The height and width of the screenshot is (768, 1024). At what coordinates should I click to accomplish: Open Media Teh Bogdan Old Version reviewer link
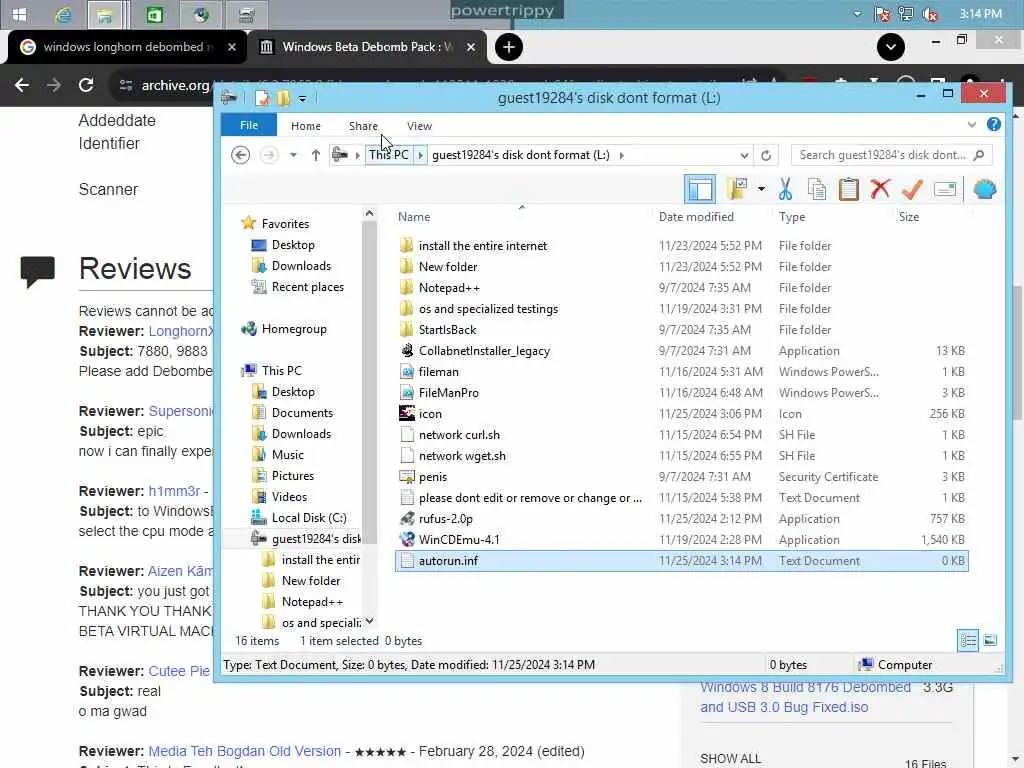244,751
